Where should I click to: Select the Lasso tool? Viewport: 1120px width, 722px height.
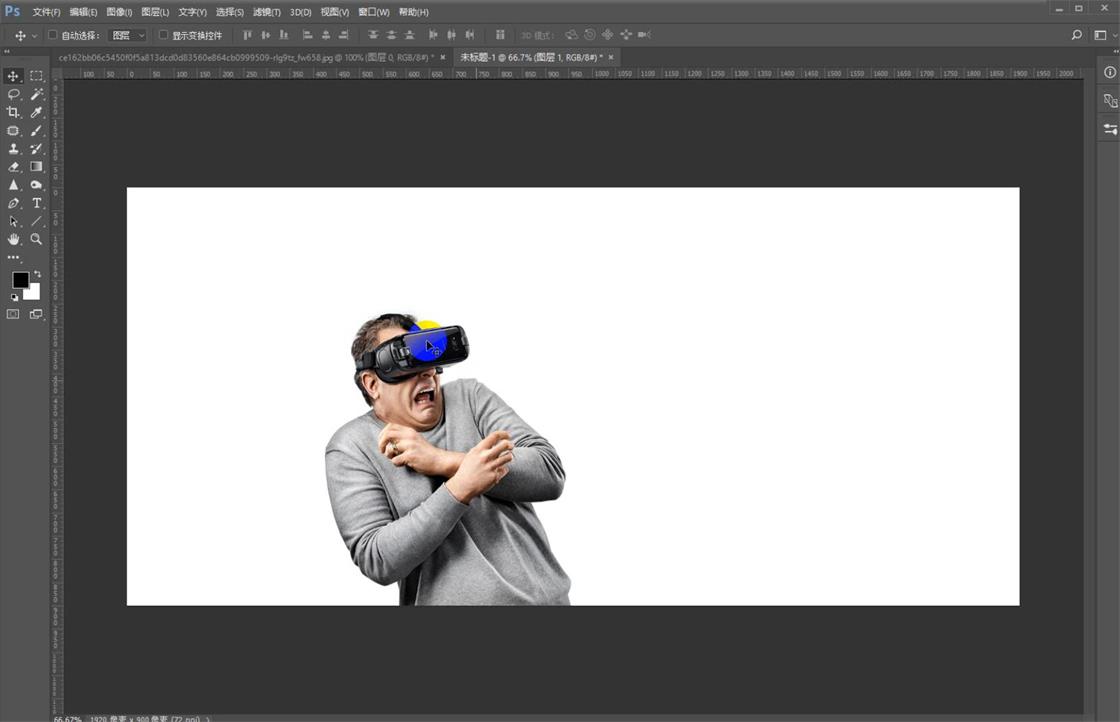[13, 94]
